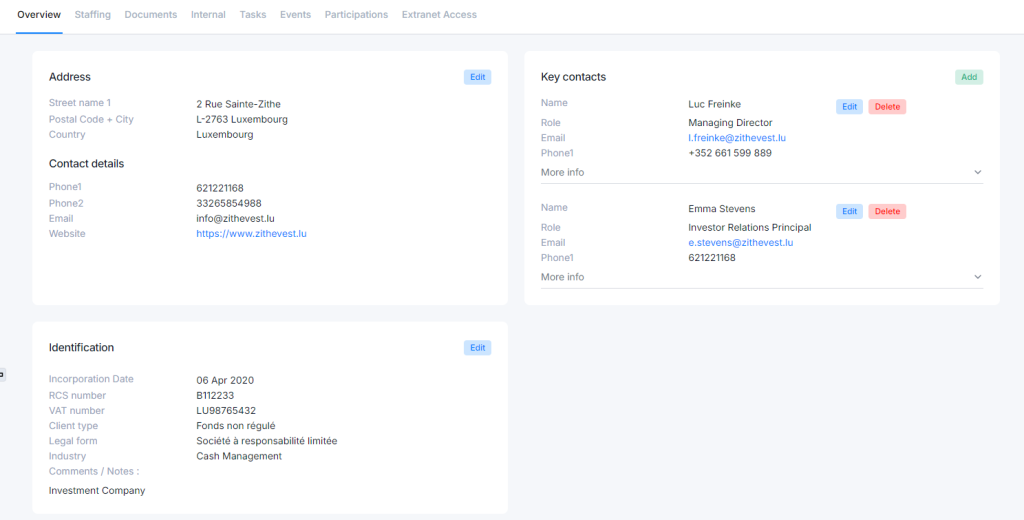Viewport: 1024px width, 520px height.
Task: Click the Overview tab
Action: [x=39, y=15]
